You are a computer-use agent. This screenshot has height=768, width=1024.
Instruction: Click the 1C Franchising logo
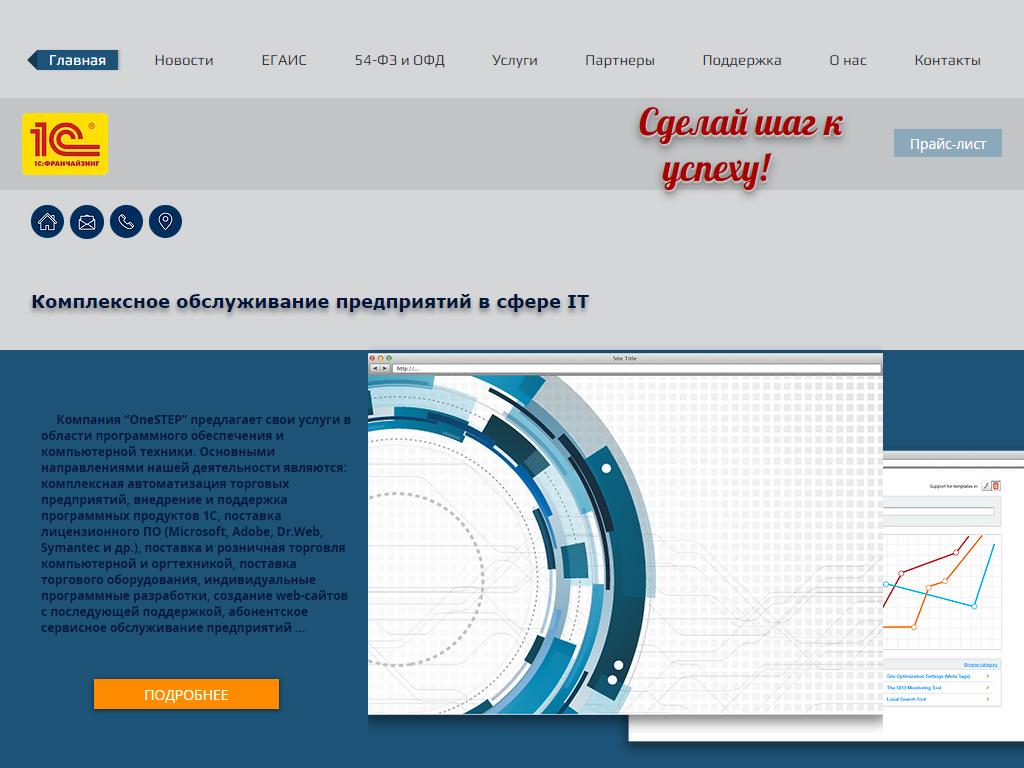(65, 144)
